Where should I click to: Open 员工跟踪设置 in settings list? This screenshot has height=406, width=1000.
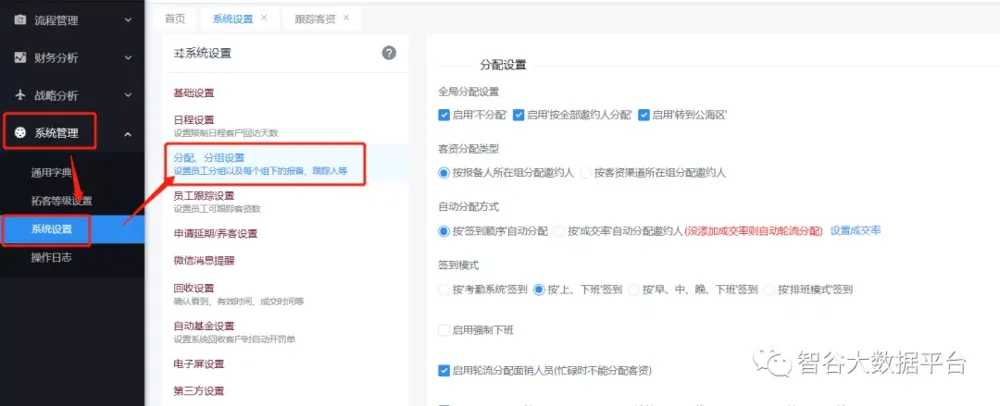pos(203,195)
